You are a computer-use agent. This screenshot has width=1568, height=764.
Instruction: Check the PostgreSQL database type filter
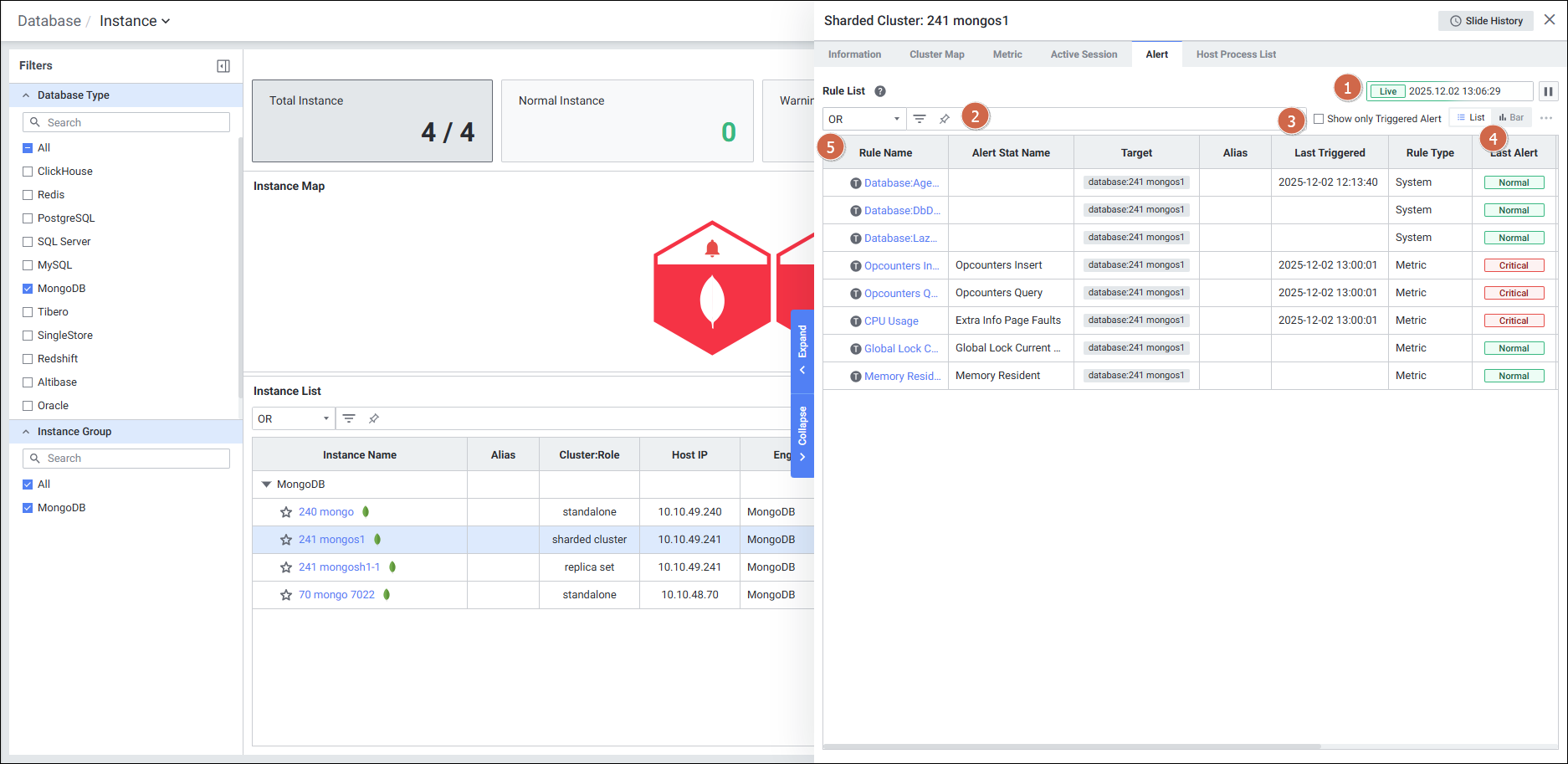click(28, 218)
